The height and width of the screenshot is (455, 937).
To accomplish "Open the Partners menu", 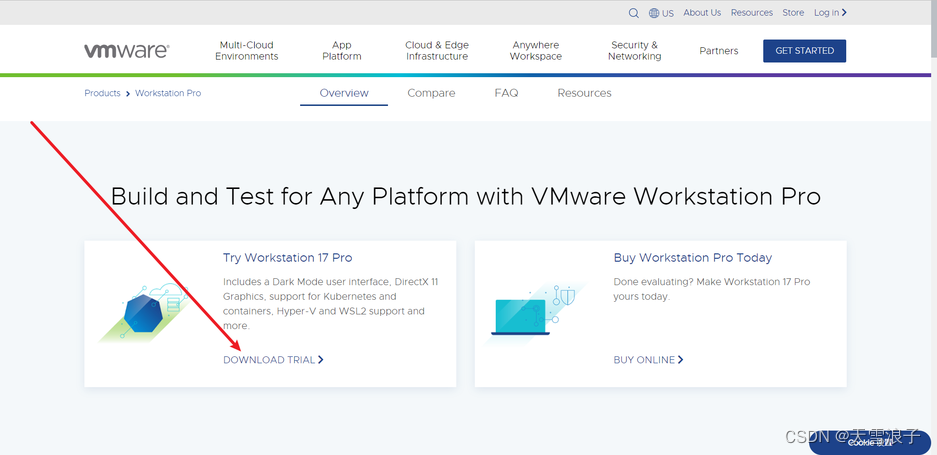I will 719,51.
